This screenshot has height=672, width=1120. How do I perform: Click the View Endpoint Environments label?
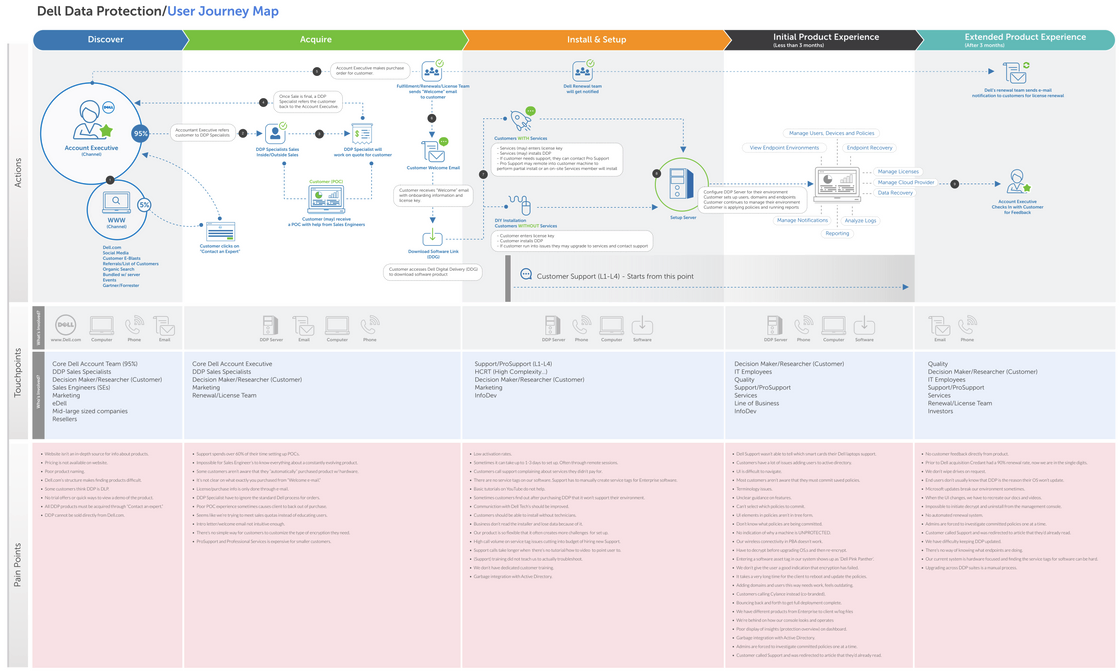point(785,147)
